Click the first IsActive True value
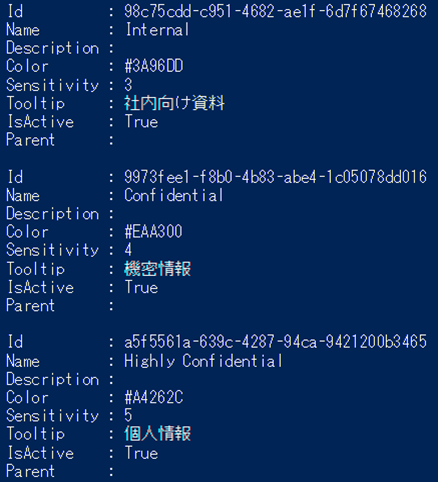 tap(141, 121)
